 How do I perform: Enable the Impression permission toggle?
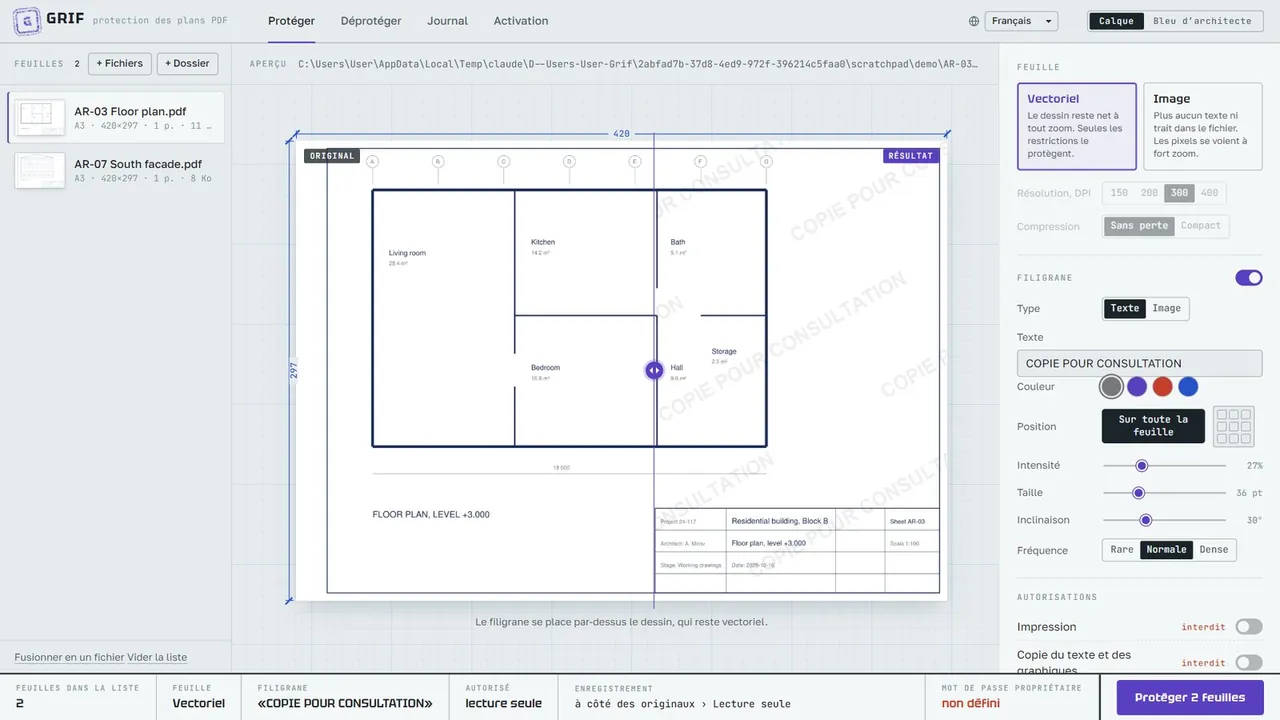coord(1249,627)
